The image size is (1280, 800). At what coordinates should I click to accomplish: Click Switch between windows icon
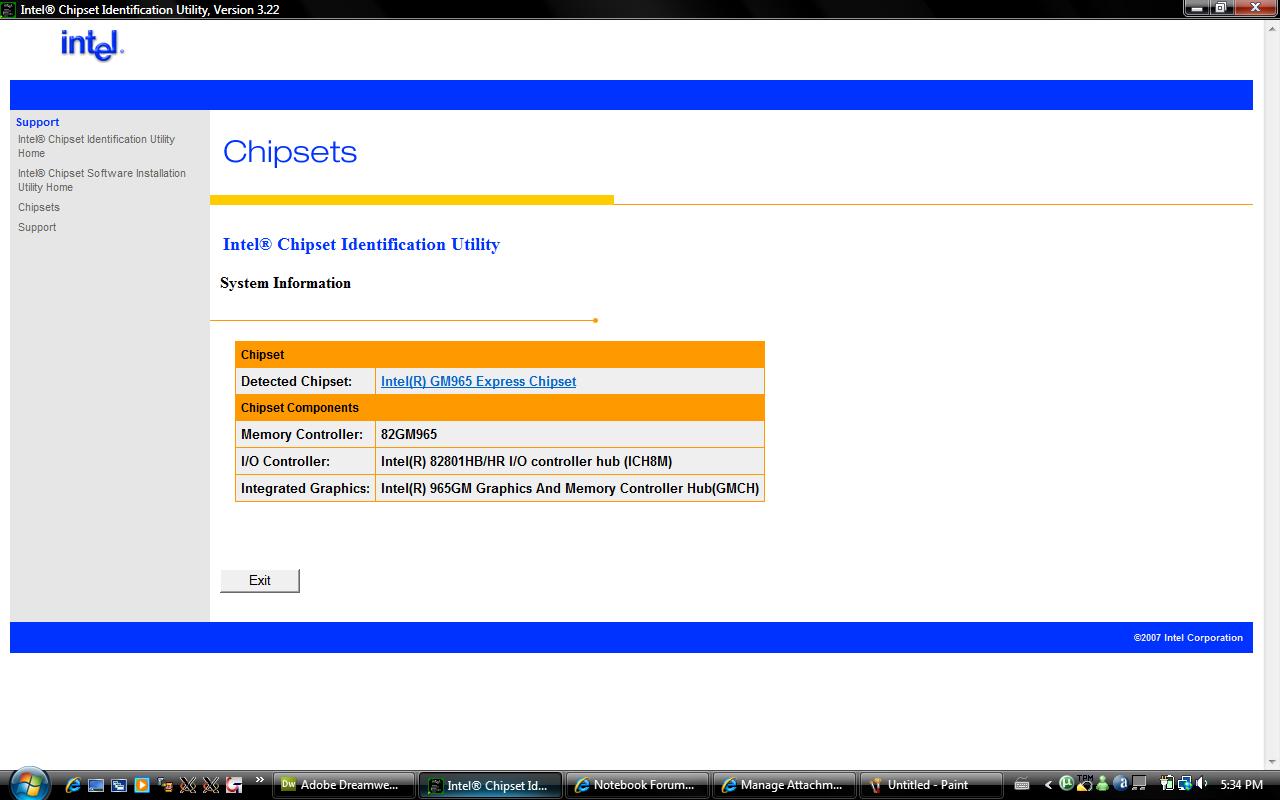click(119, 785)
